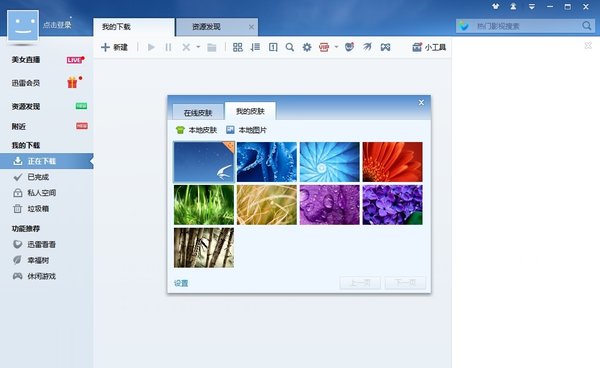Click the game controller toolbar icon
600x368 pixels.
[x=385, y=47]
